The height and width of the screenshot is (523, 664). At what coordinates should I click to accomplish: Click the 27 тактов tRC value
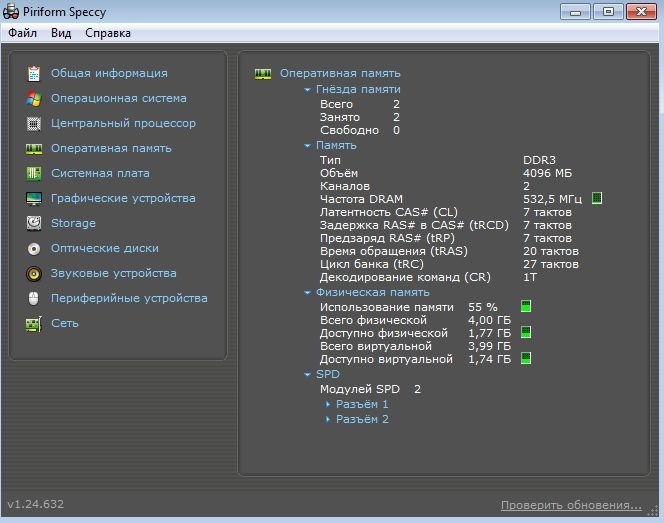coord(551,264)
